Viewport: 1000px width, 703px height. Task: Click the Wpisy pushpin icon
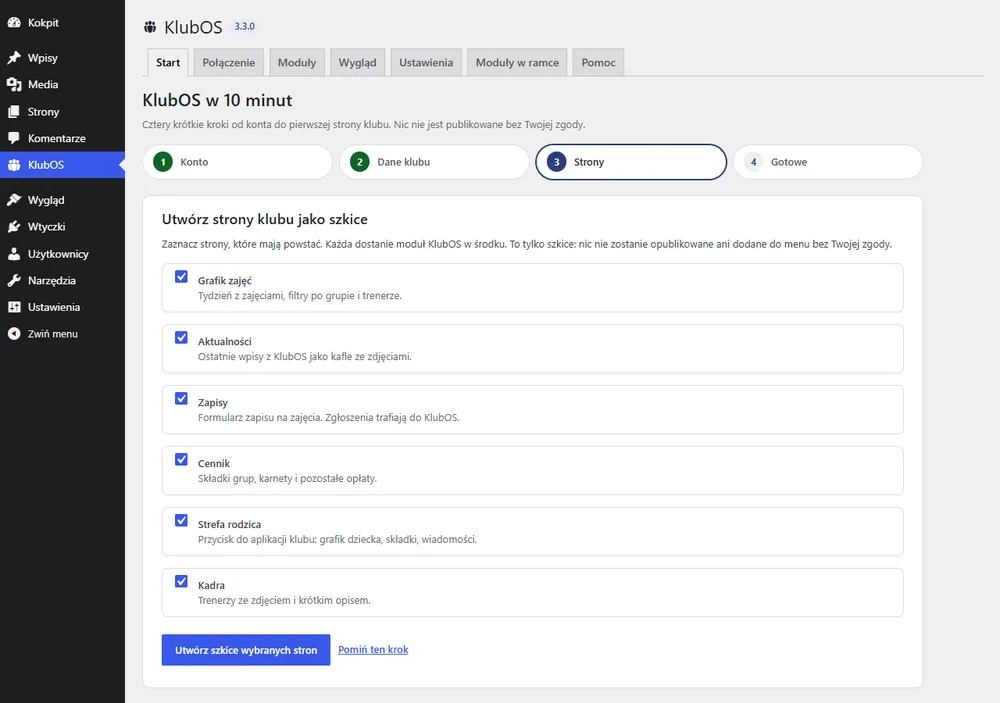14,58
